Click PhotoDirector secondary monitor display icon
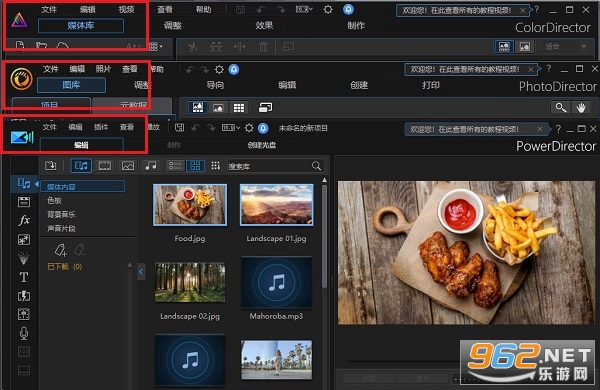This screenshot has width=600, height=390. [x=265, y=108]
